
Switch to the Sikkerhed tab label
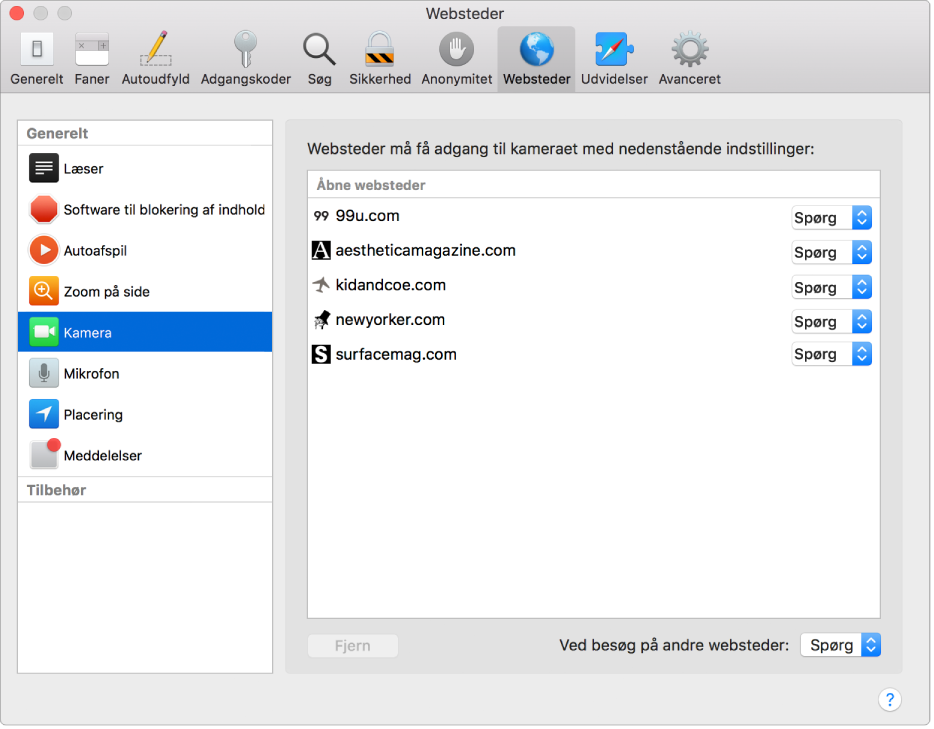point(380,79)
